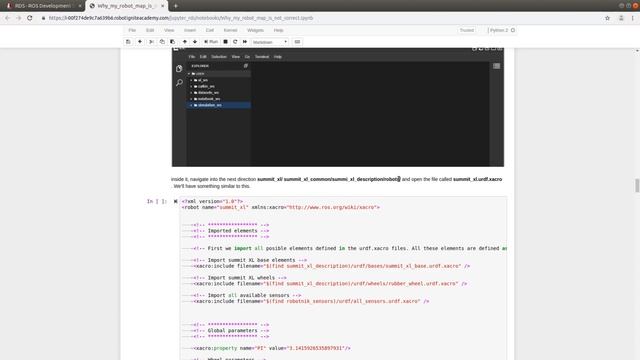Cut the selected cell with the scissors icon
Viewport: 640px width, 360px height.
(151, 42)
